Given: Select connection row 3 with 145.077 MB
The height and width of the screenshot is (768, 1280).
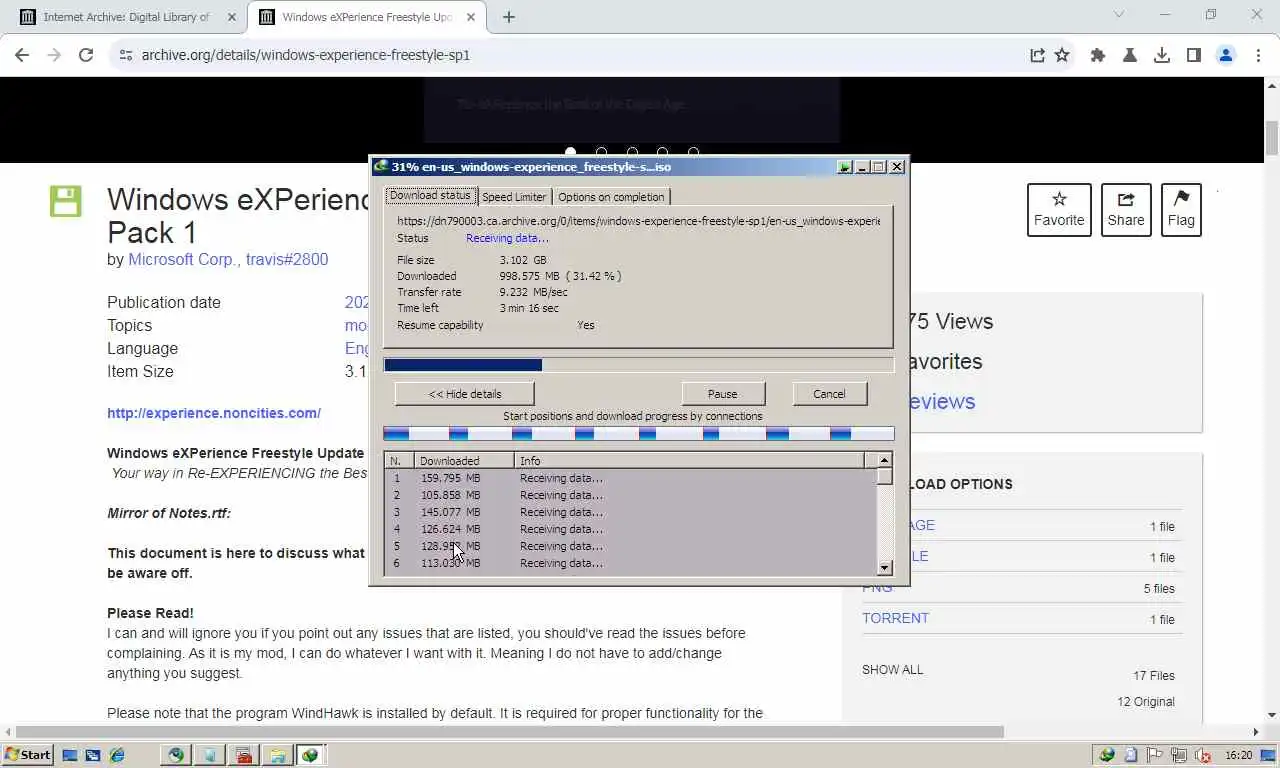Looking at the screenshot, I should coord(631,512).
